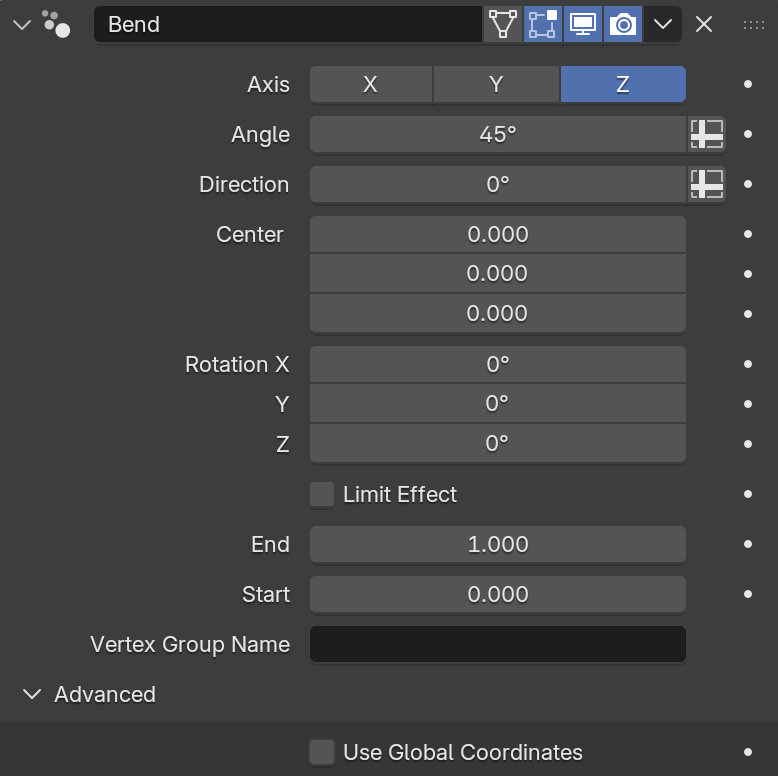Toggle Direction input attribute spreadsheet icon

pyautogui.click(x=707, y=185)
